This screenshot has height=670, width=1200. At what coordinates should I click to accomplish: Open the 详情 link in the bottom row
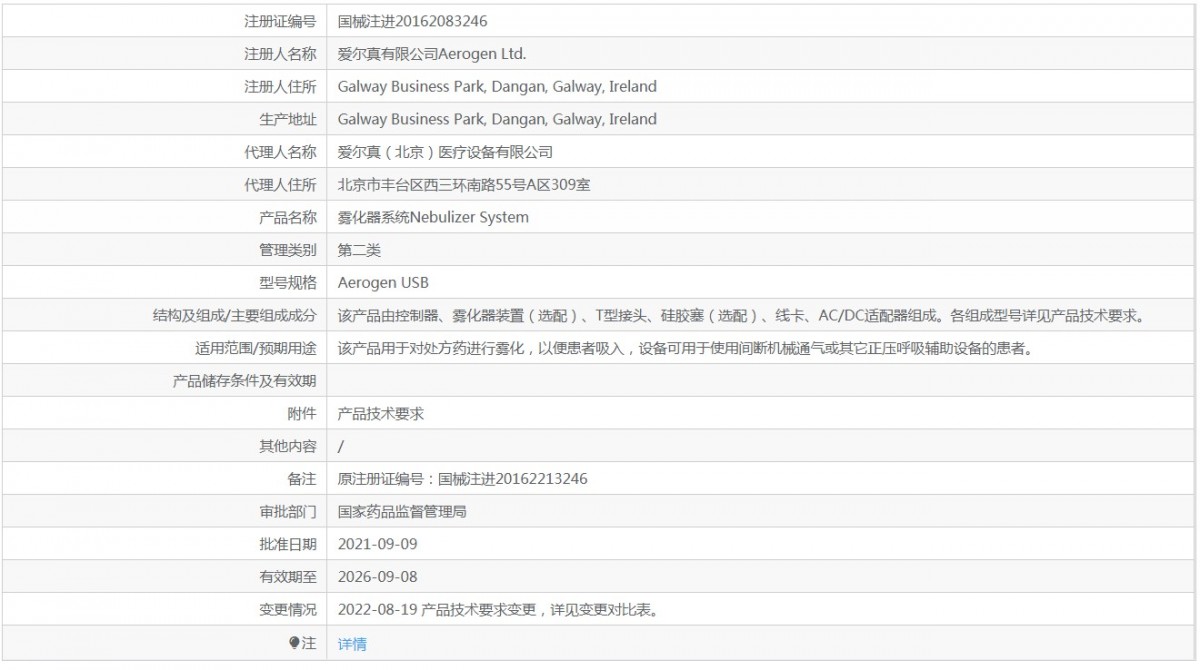[352, 644]
